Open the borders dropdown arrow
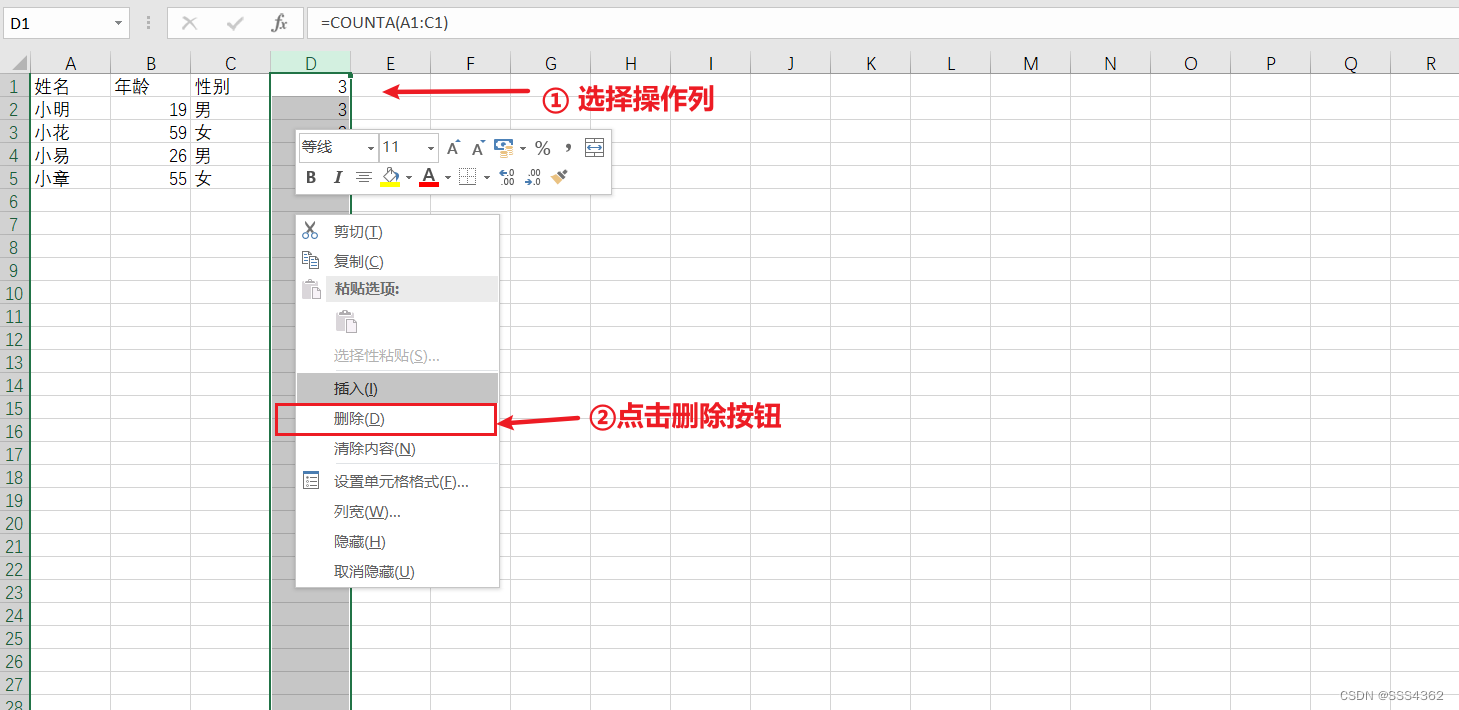This screenshot has width=1459, height=710. 487,177
